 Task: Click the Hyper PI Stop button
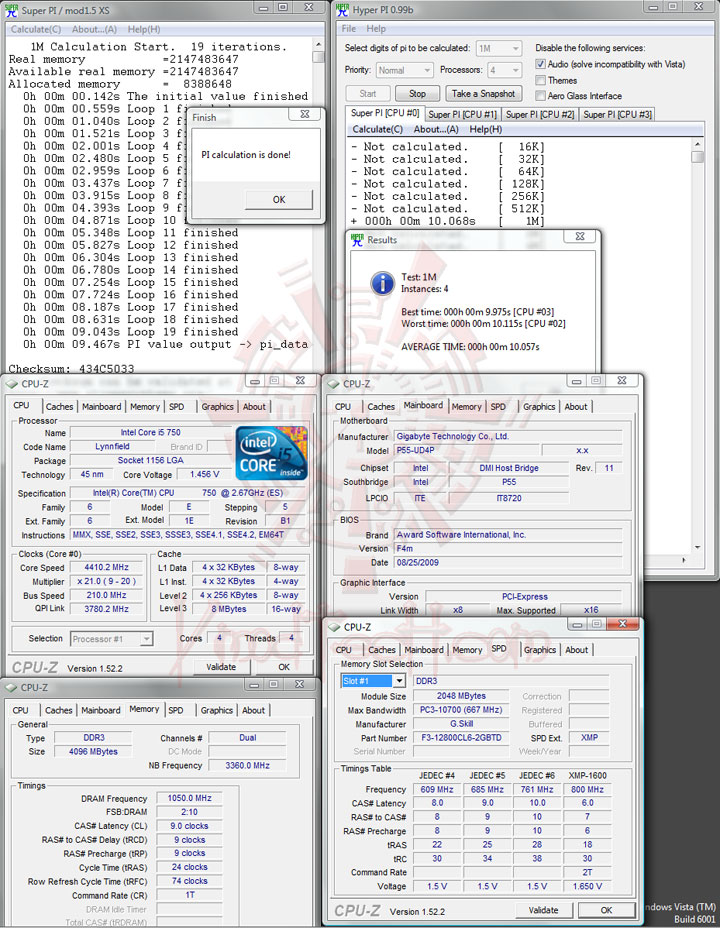(x=417, y=94)
